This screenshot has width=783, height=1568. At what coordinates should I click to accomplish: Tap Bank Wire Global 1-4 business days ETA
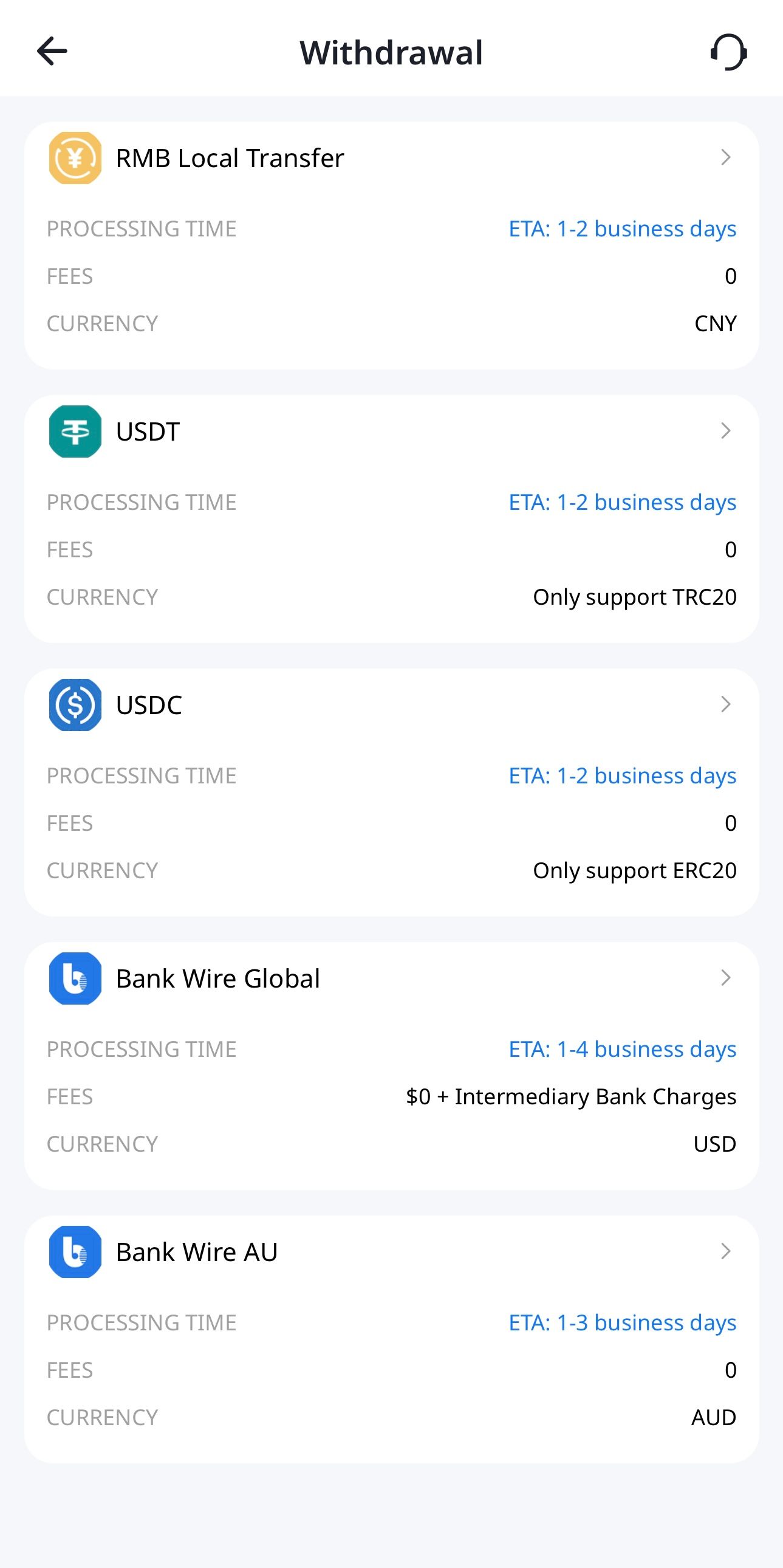622,1049
